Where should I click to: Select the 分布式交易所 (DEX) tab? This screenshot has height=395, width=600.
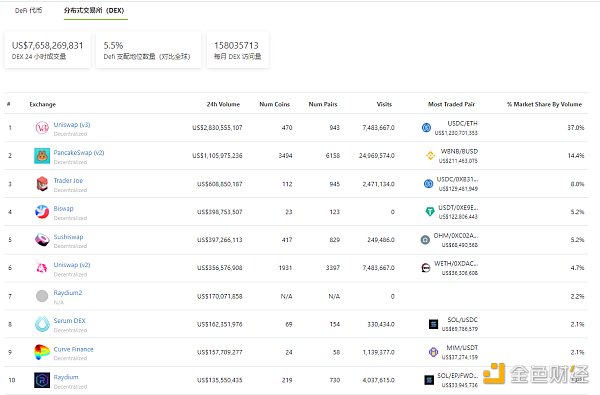tap(94, 10)
